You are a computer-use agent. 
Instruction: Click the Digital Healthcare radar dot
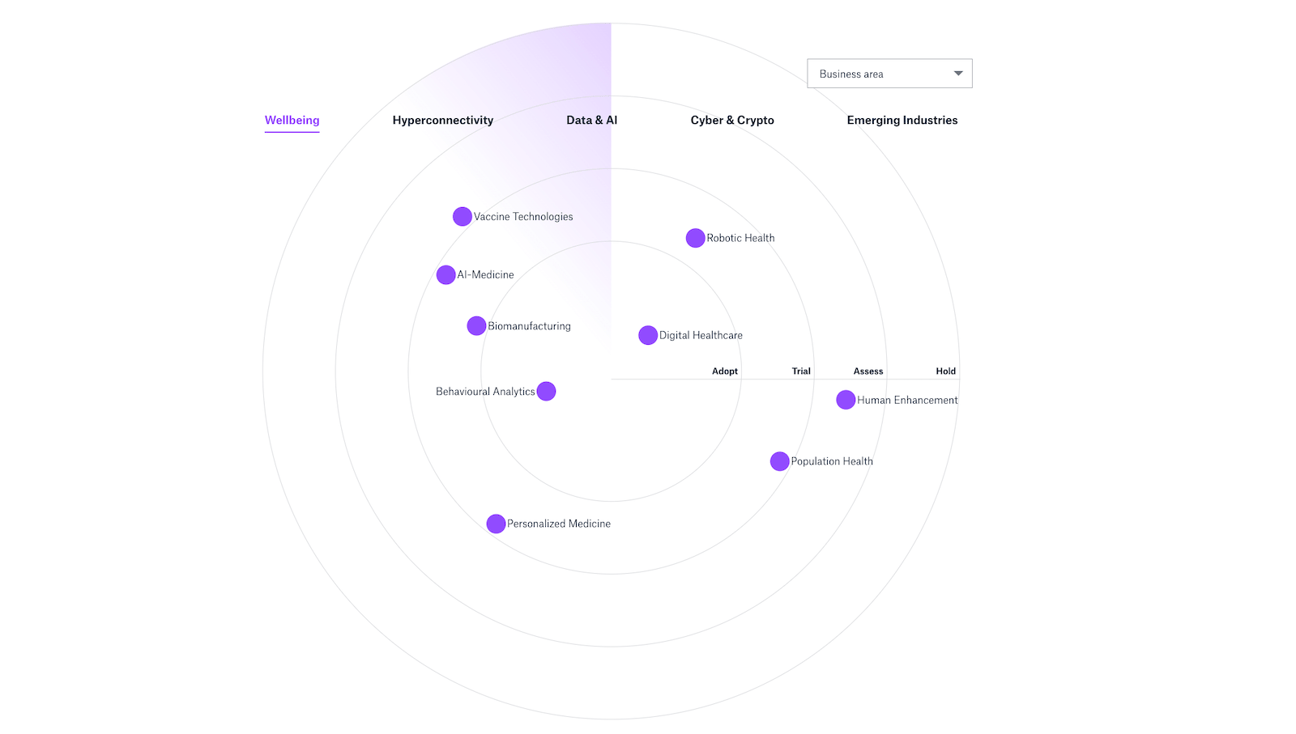tap(648, 335)
